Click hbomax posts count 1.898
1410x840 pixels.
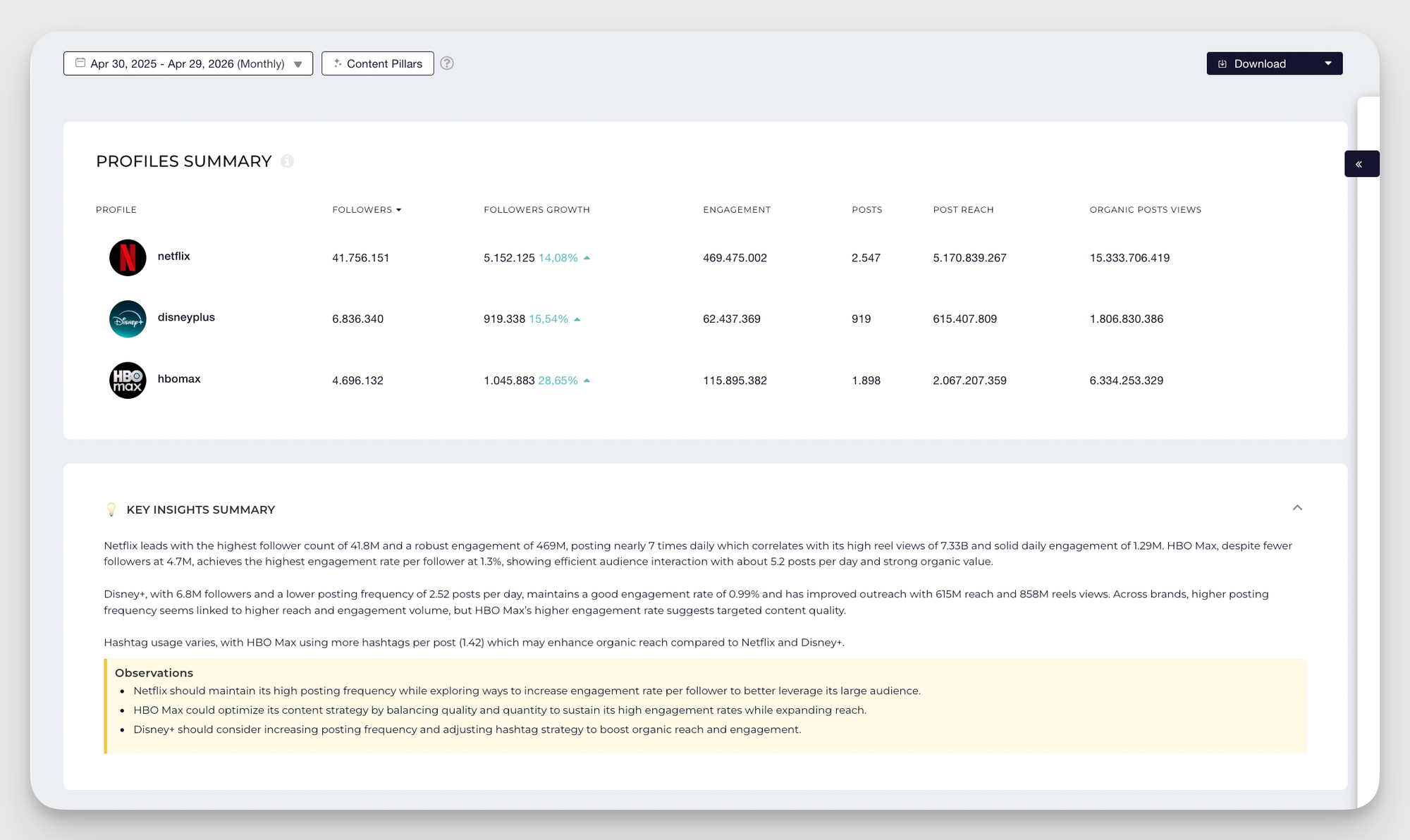click(866, 381)
